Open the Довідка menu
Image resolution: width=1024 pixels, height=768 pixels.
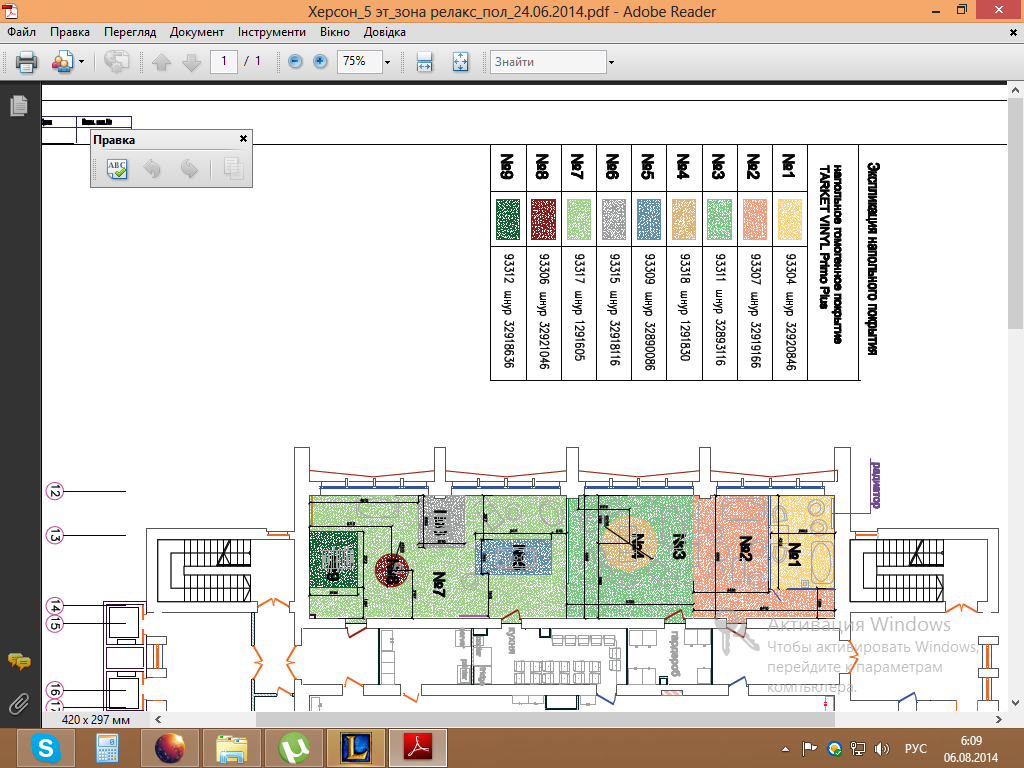(385, 32)
